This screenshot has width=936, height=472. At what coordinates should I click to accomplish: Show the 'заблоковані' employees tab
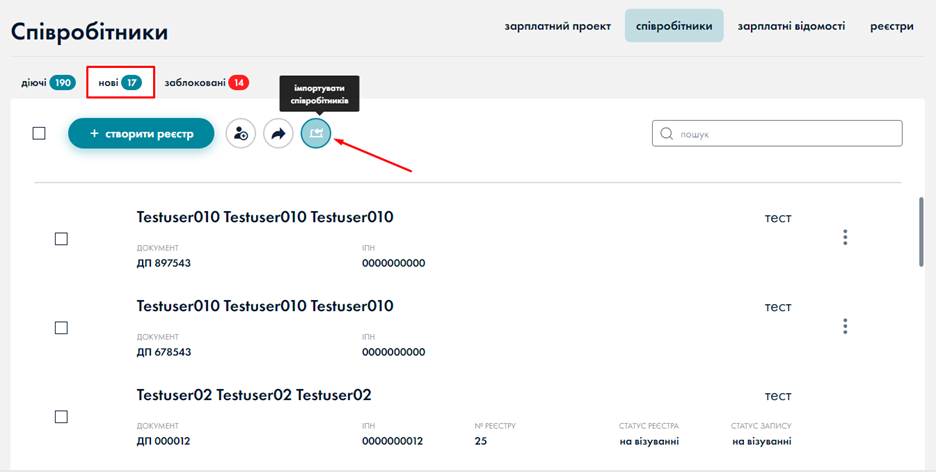click(x=206, y=82)
